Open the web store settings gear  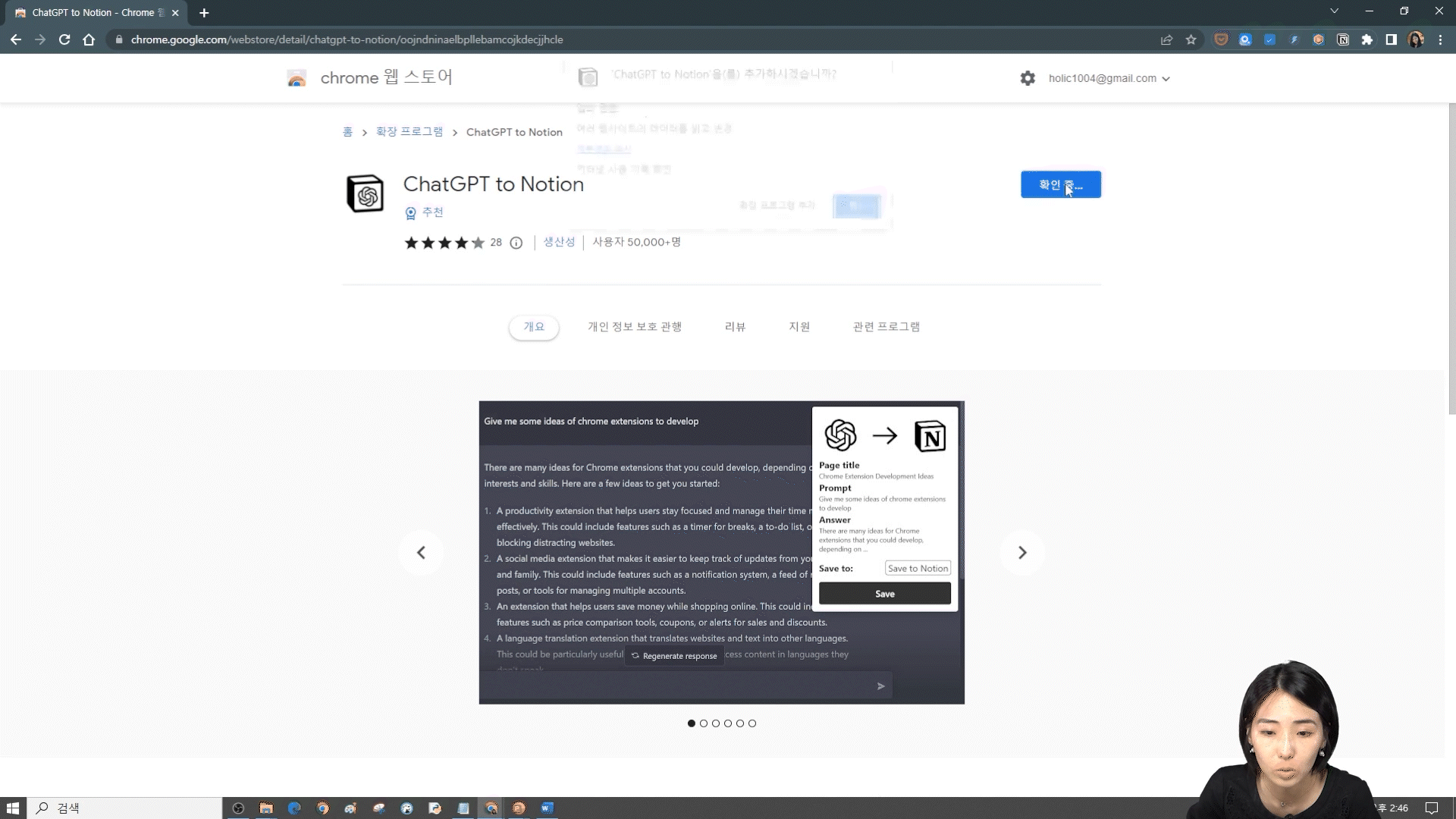[x=1028, y=78]
